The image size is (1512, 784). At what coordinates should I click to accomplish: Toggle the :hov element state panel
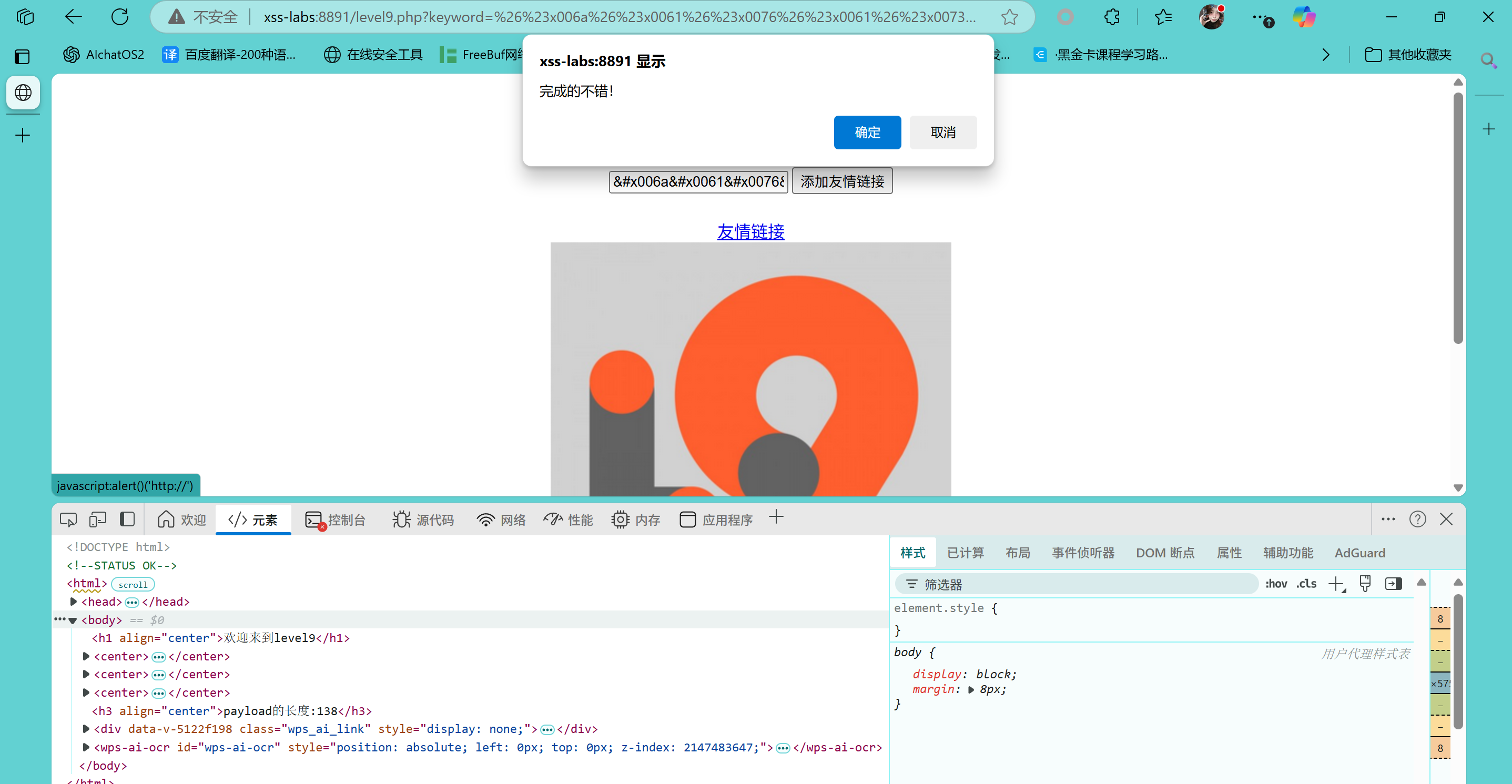[1275, 584]
